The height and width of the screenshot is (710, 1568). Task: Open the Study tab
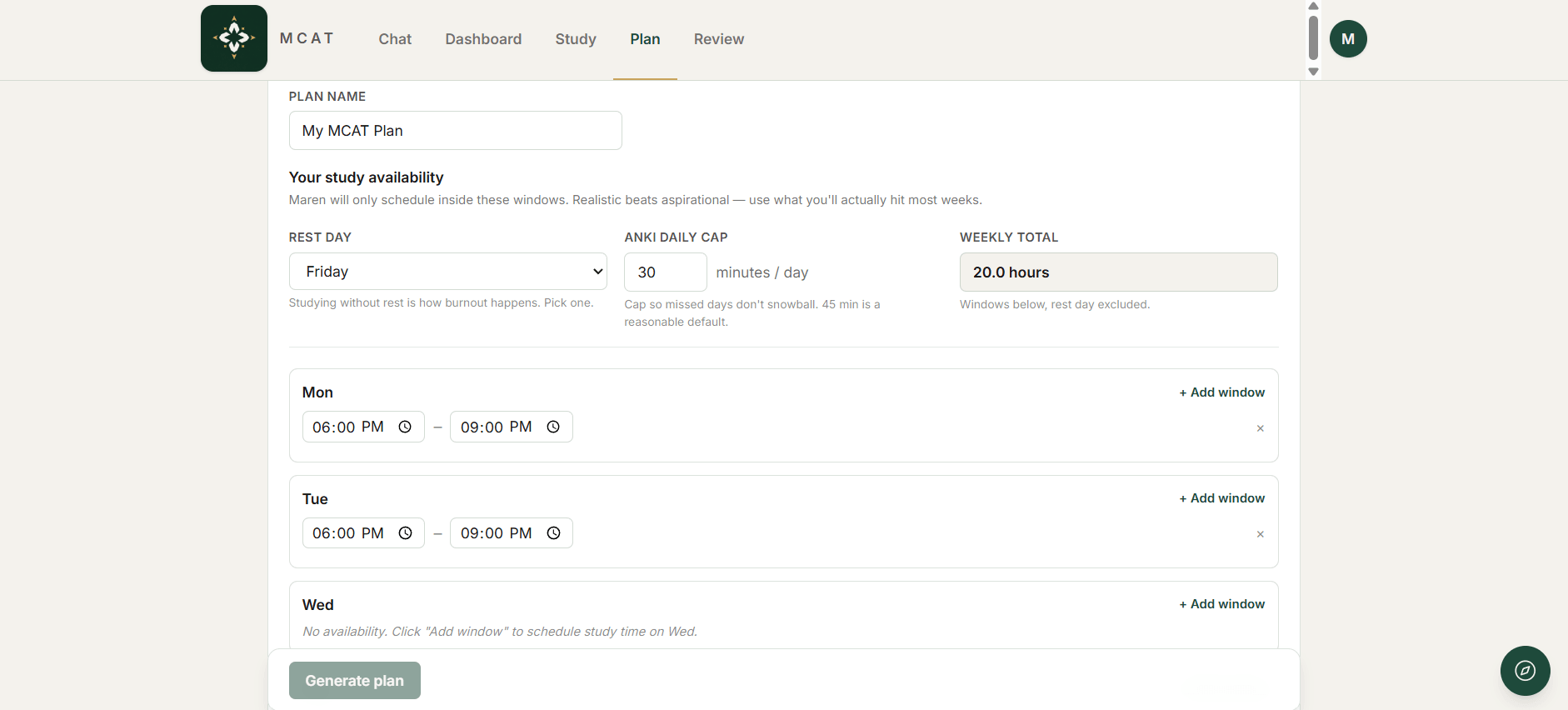point(576,39)
